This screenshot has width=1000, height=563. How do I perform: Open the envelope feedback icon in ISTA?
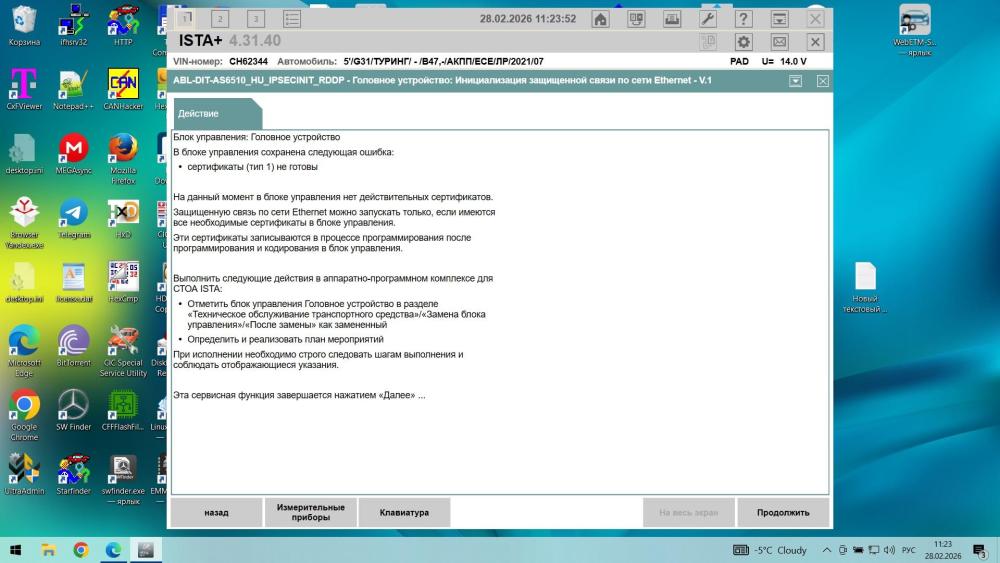[x=779, y=42]
